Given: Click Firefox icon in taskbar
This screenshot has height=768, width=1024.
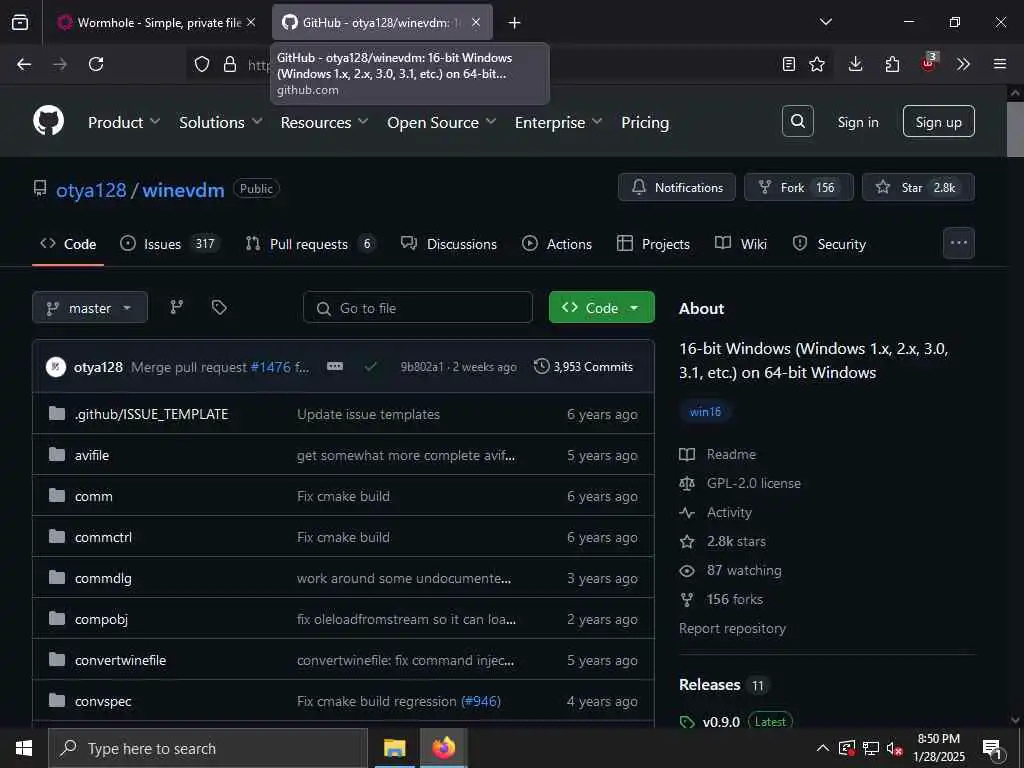Looking at the screenshot, I should coord(443,748).
